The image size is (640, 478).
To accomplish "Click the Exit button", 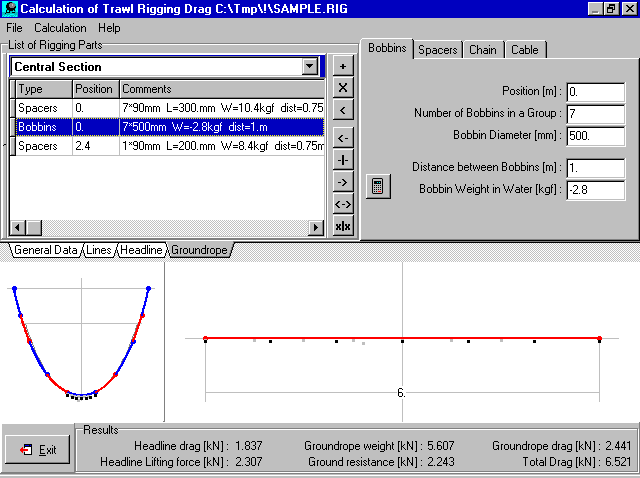I will [38, 450].
